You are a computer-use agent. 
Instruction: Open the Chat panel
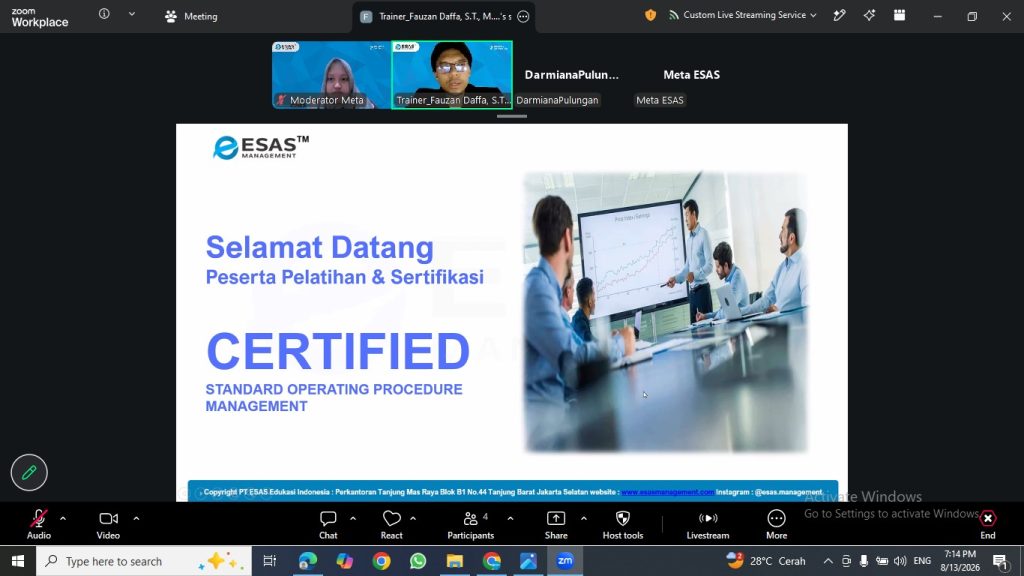click(328, 524)
